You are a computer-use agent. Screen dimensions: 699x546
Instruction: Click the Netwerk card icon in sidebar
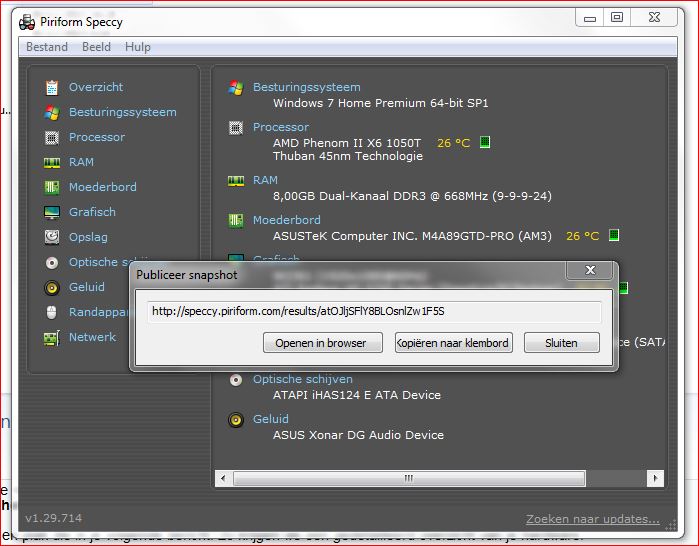pos(52,338)
